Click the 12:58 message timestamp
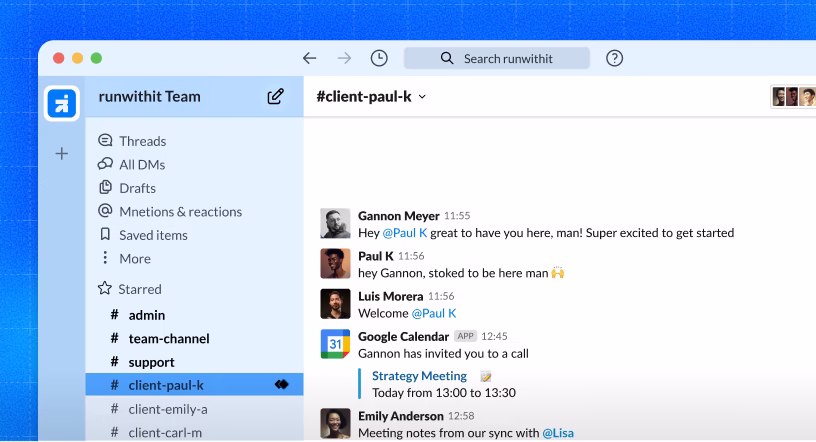Viewport: 816px width, 442px height. tap(461, 416)
